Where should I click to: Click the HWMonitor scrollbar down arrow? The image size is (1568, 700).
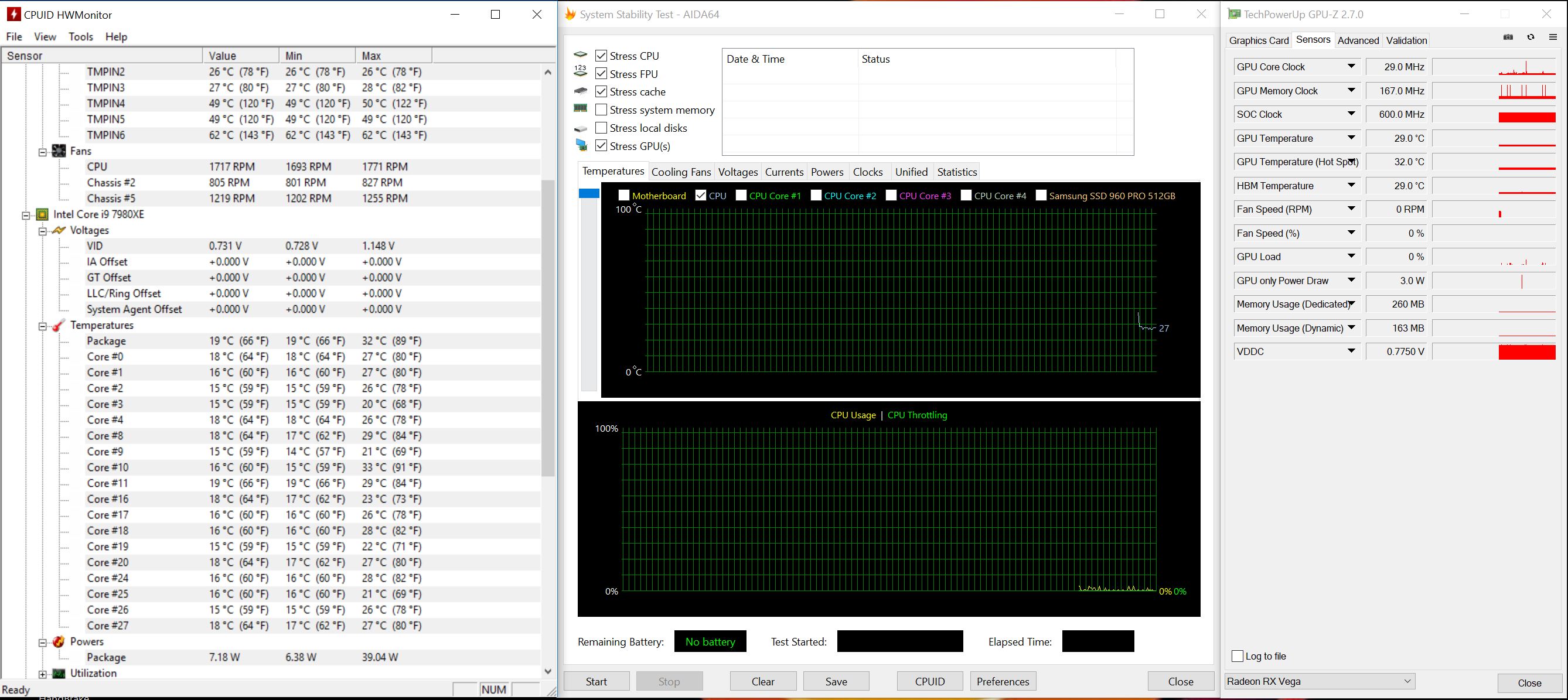click(x=548, y=671)
